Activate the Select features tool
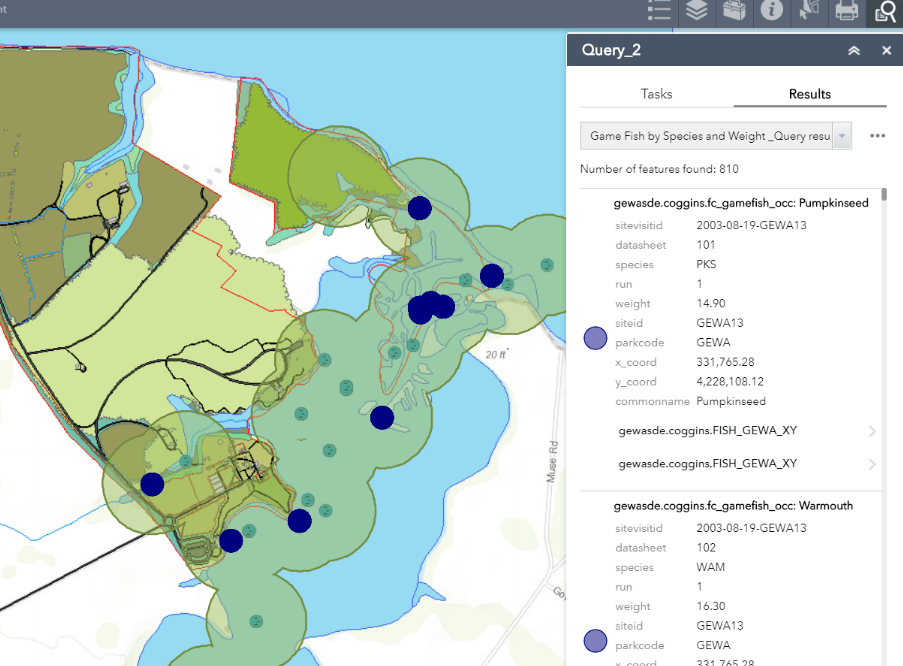 click(x=808, y=11)
